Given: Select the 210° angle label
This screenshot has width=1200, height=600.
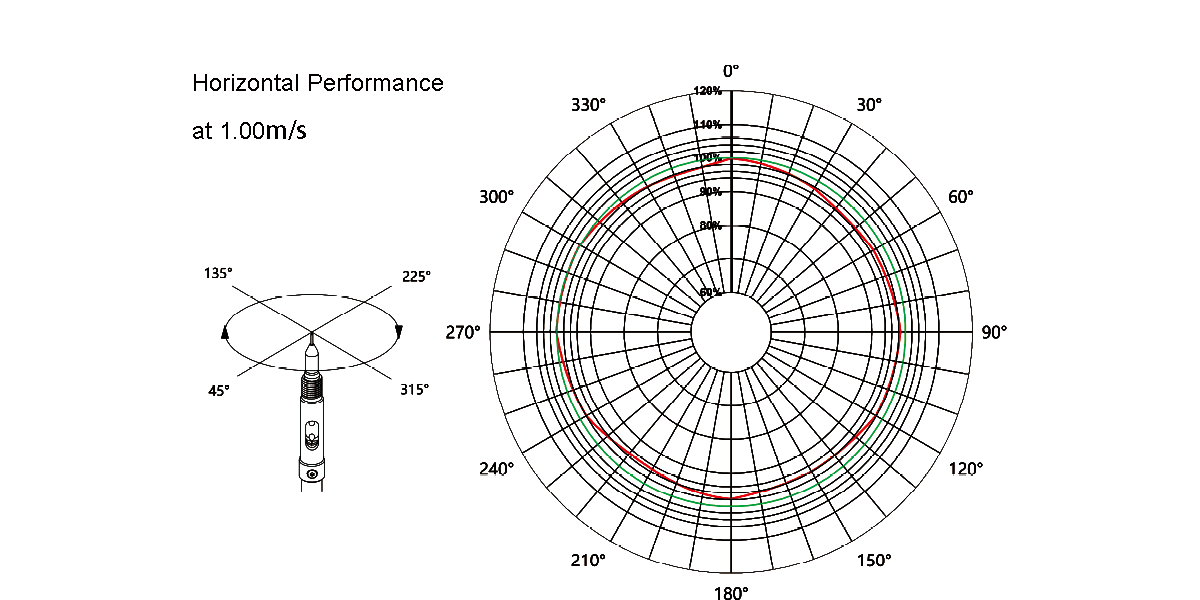Looking at the screenshot, I should coord(588,560).
